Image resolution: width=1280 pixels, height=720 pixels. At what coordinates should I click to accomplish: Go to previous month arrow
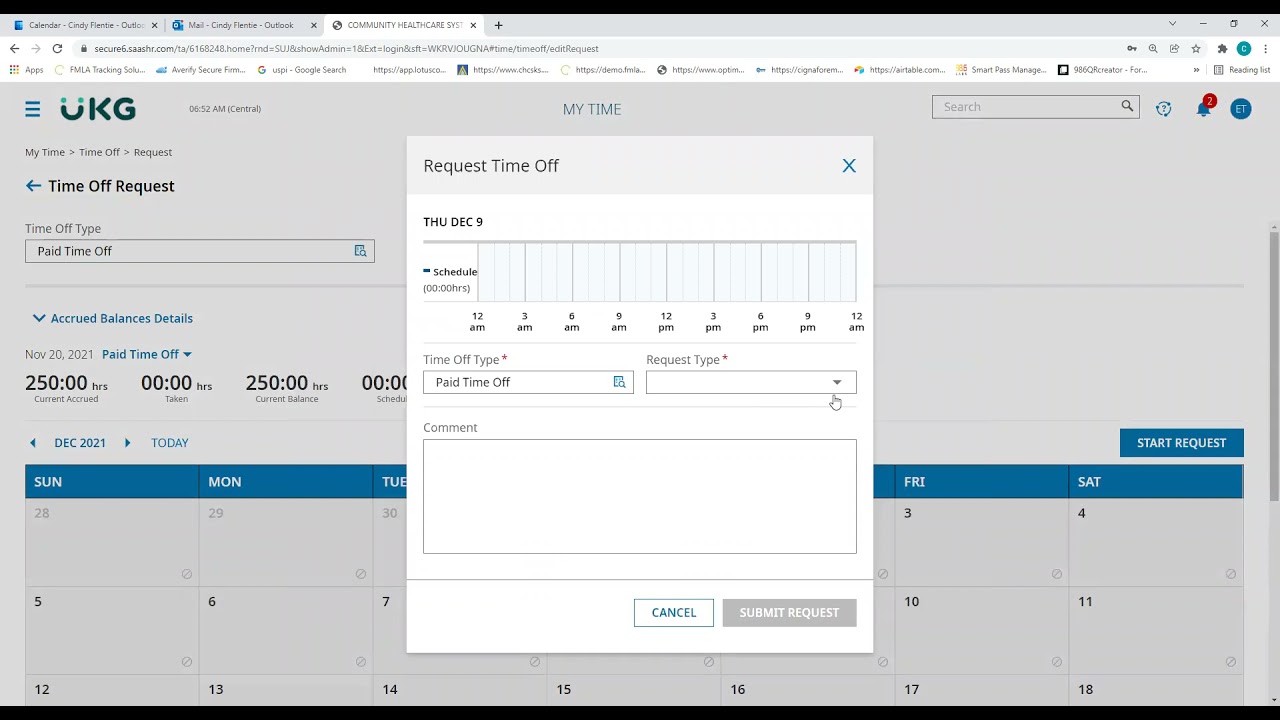point(33,443)
